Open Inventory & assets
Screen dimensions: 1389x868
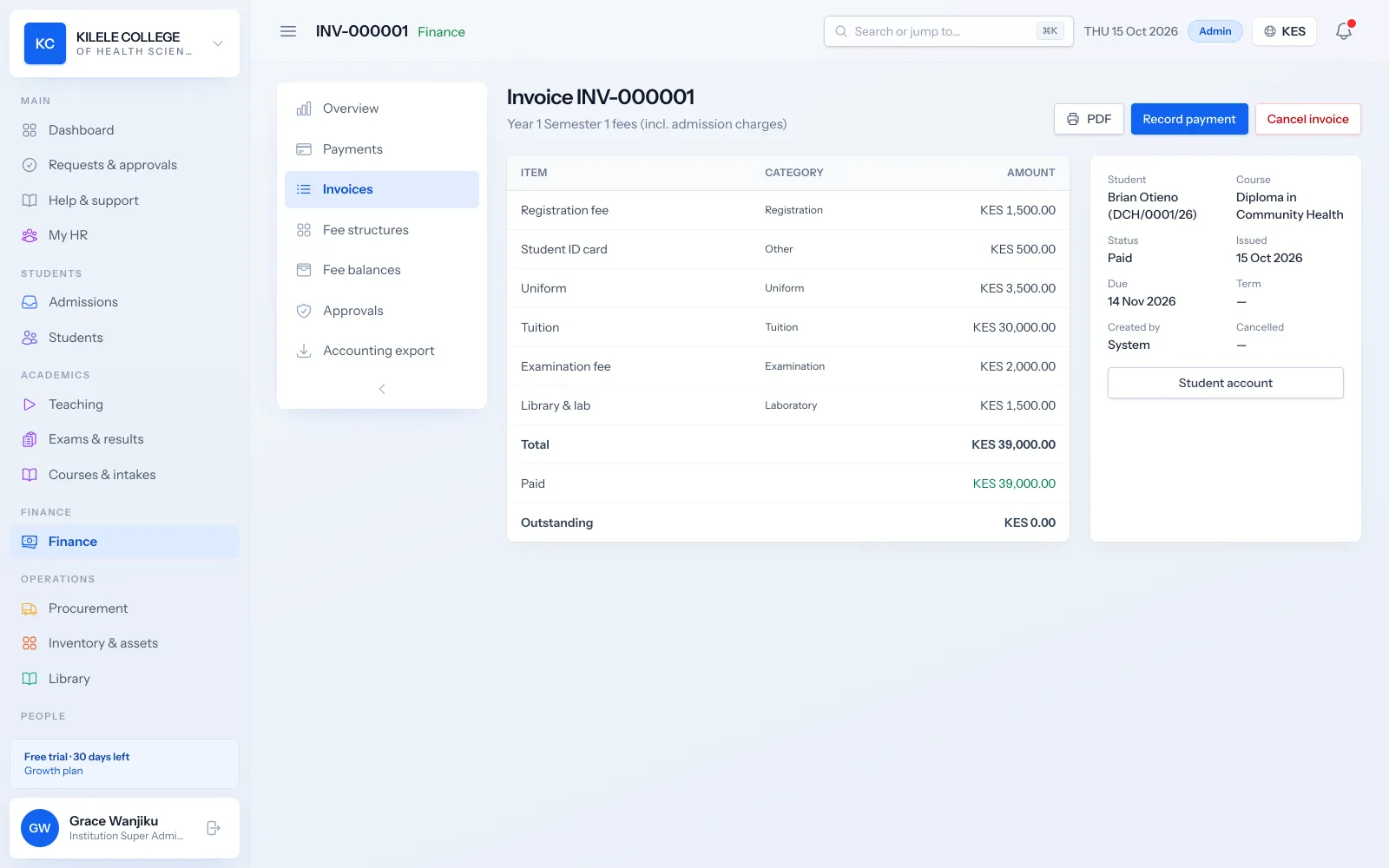[x=125, y=643]
